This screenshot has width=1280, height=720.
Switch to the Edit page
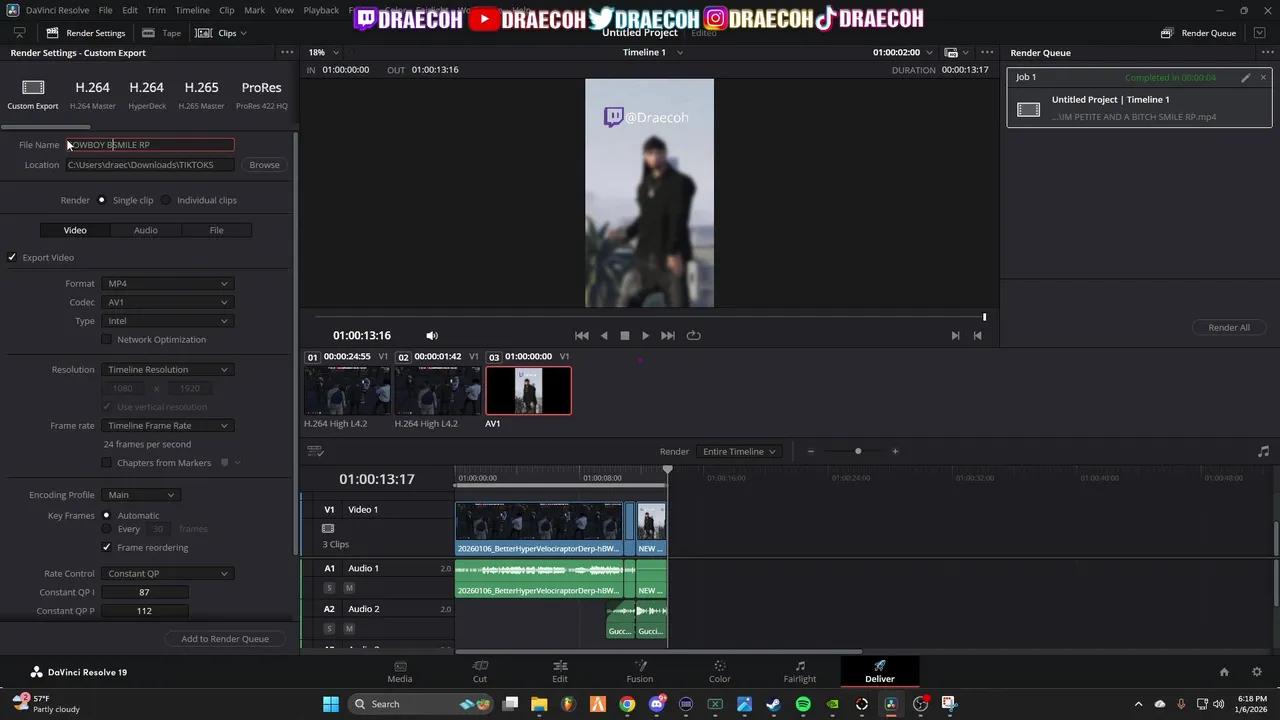tap(560, 671)
